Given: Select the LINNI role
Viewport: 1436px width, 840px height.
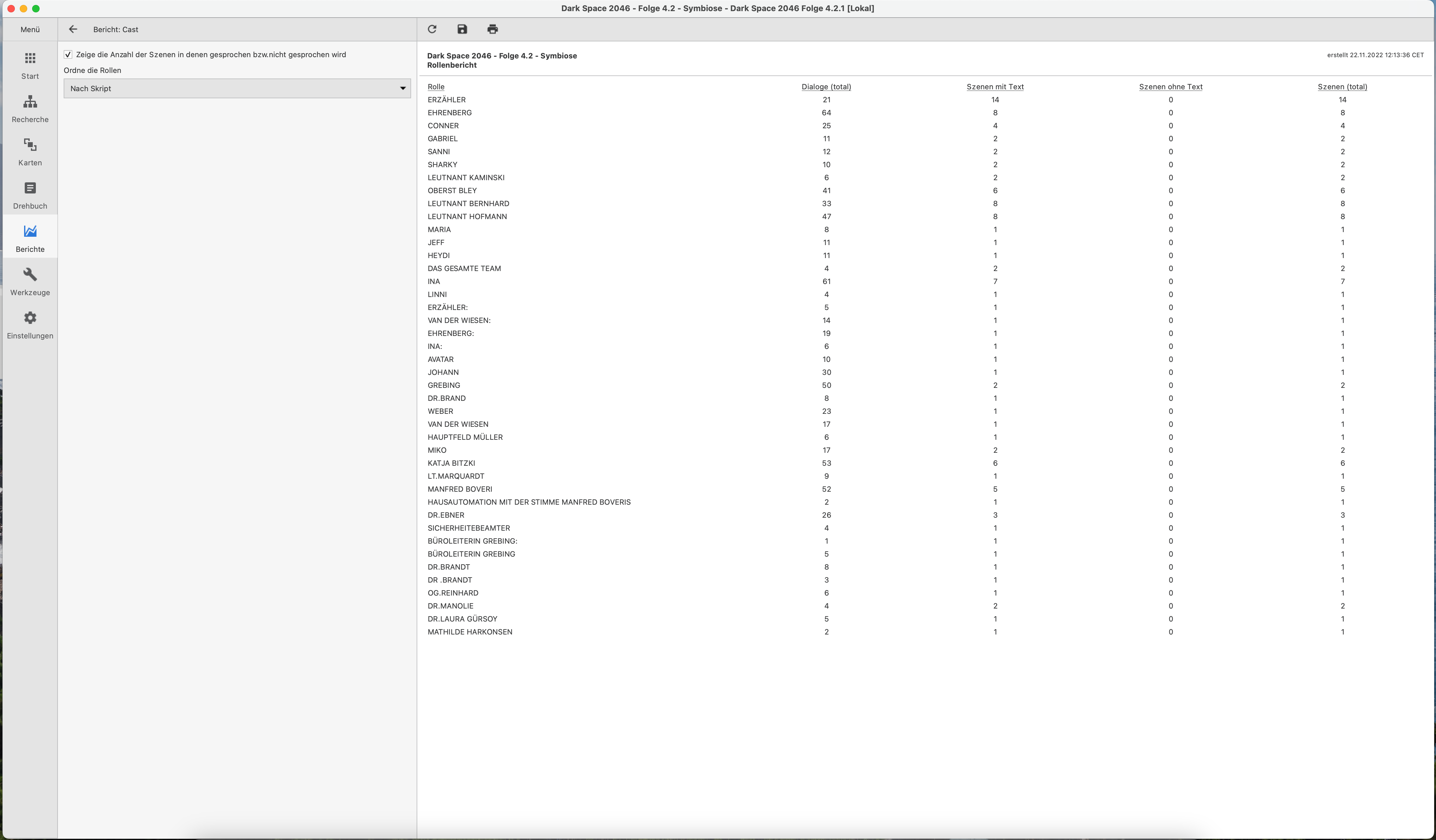Looking at the screenshot, I should 437,295.
